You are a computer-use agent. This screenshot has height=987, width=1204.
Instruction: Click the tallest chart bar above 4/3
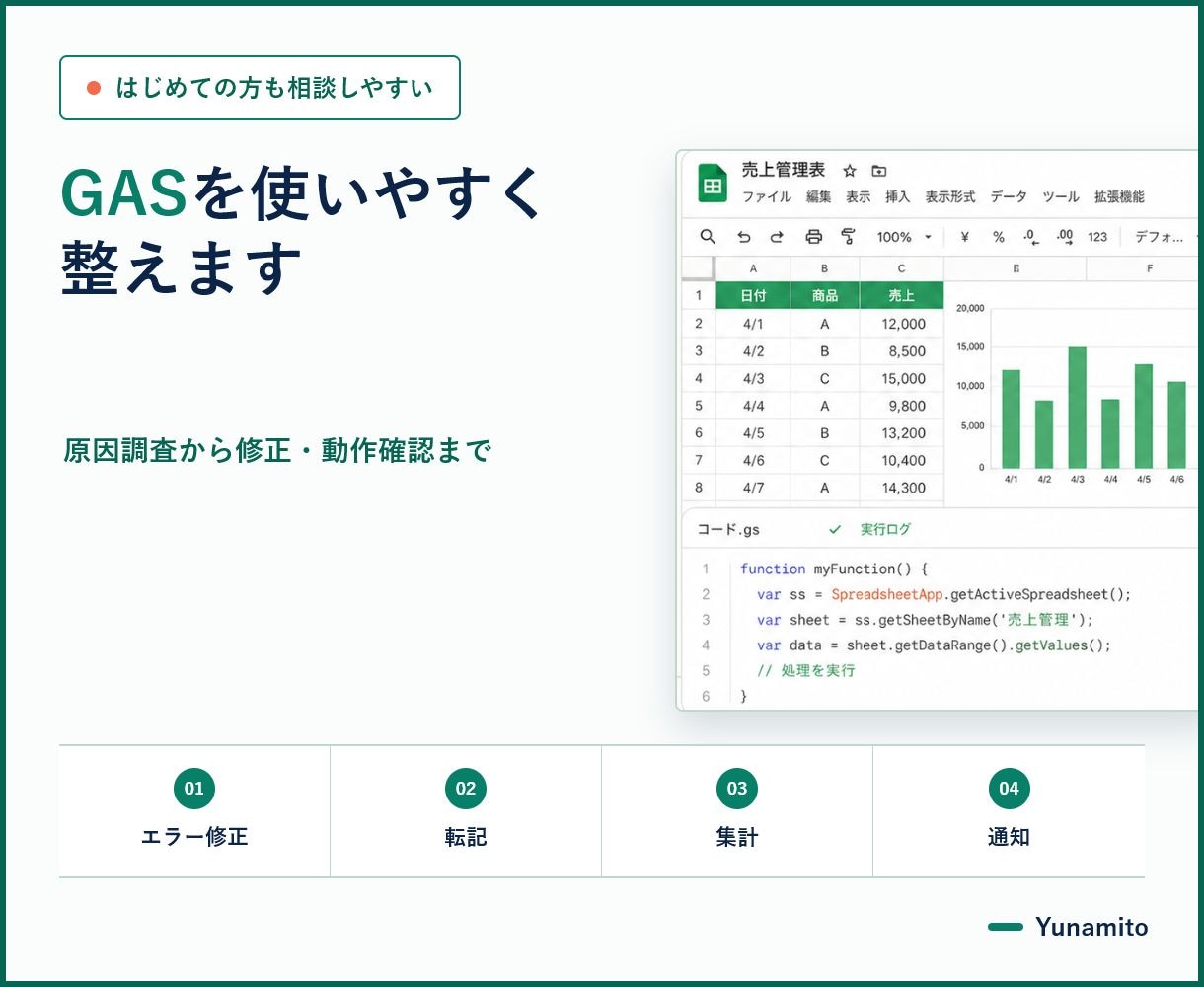tap(1077, 408)
